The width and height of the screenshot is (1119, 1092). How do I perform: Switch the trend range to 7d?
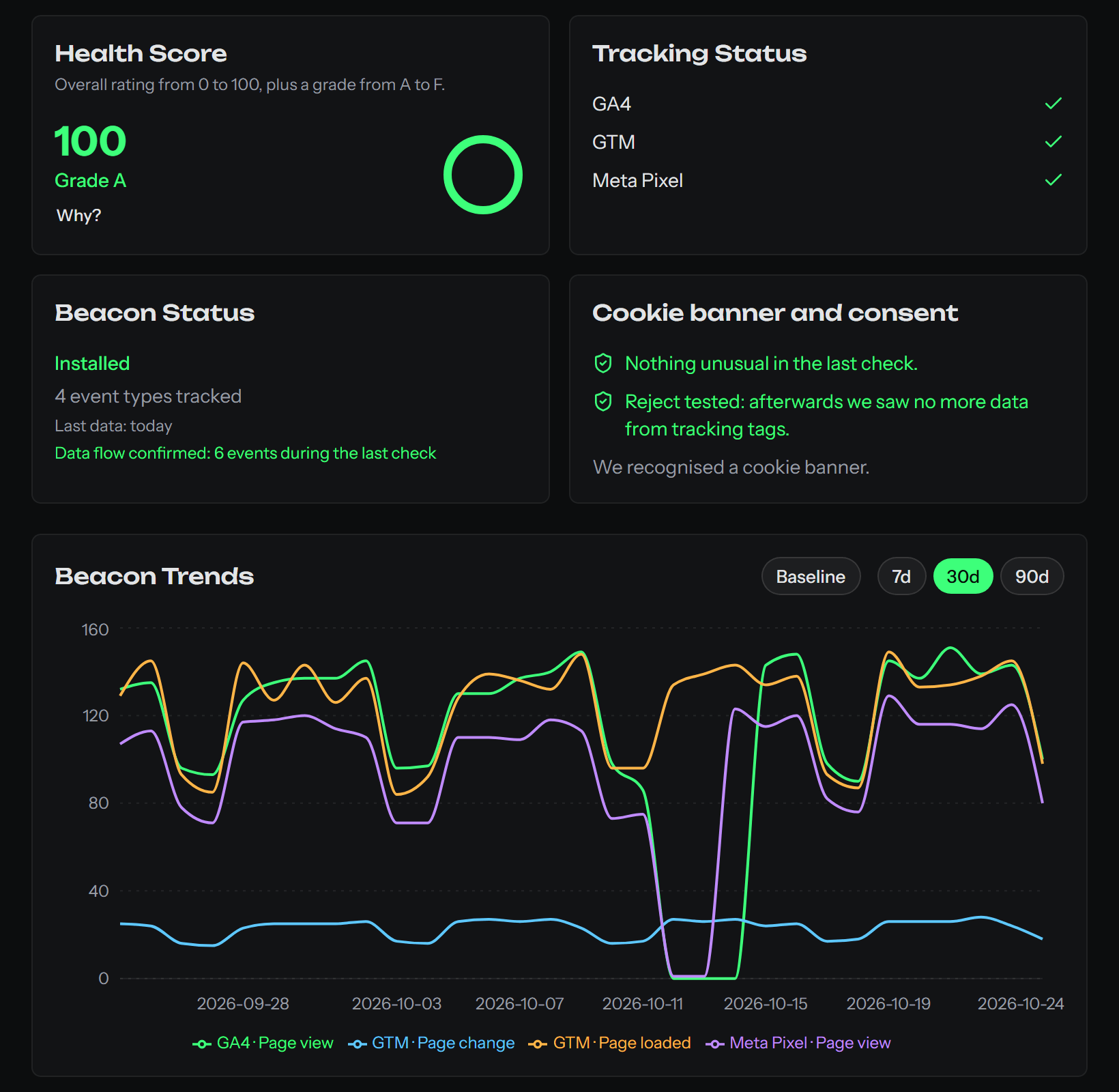pos(901,577)
